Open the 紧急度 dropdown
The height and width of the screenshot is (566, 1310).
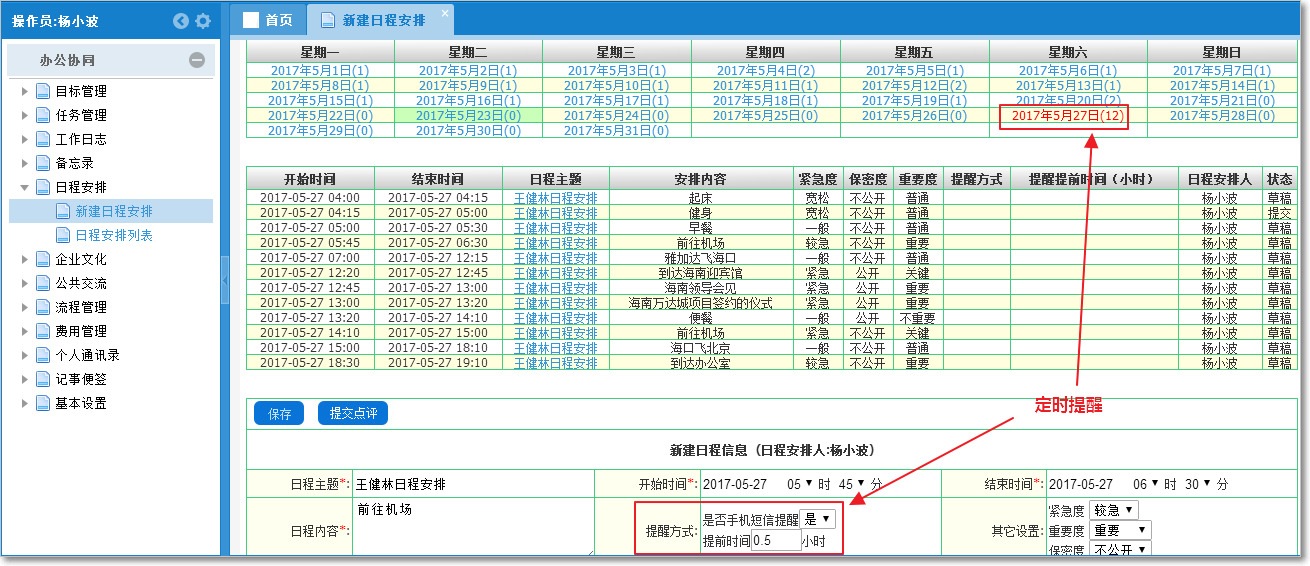(x=1113, y=511)
